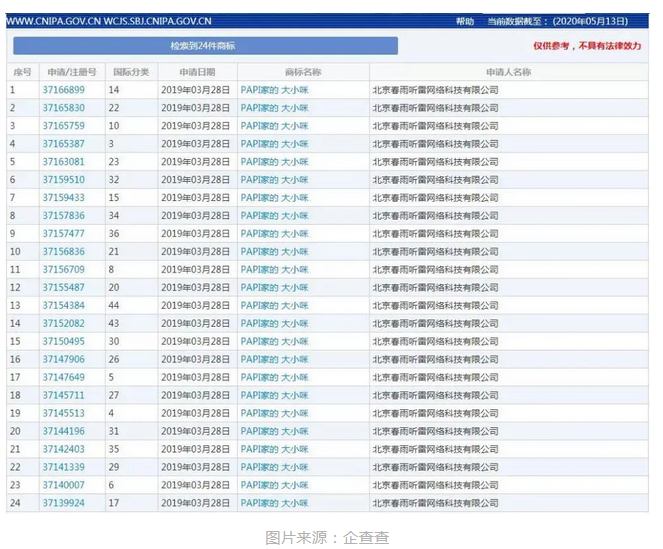Open trademark name in row 20
This screenshot has height=549, width=663.
click(x=274, y=431)
